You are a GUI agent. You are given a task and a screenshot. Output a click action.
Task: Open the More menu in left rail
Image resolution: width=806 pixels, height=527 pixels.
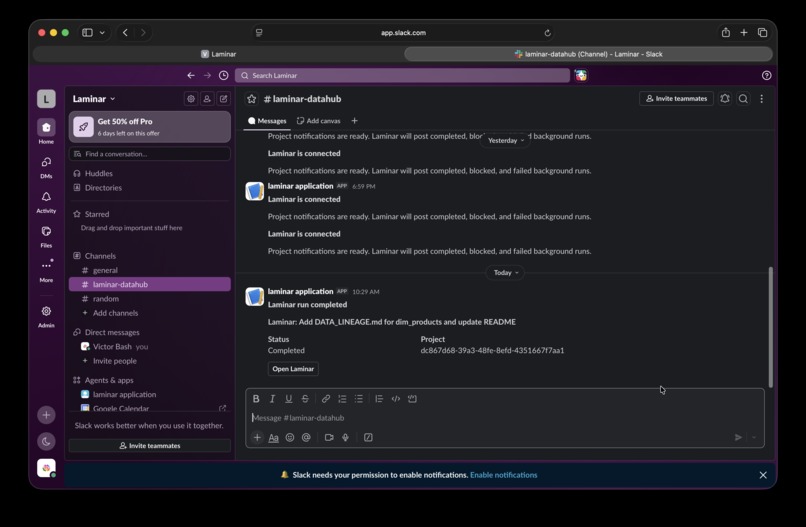(x=46, y=270)
